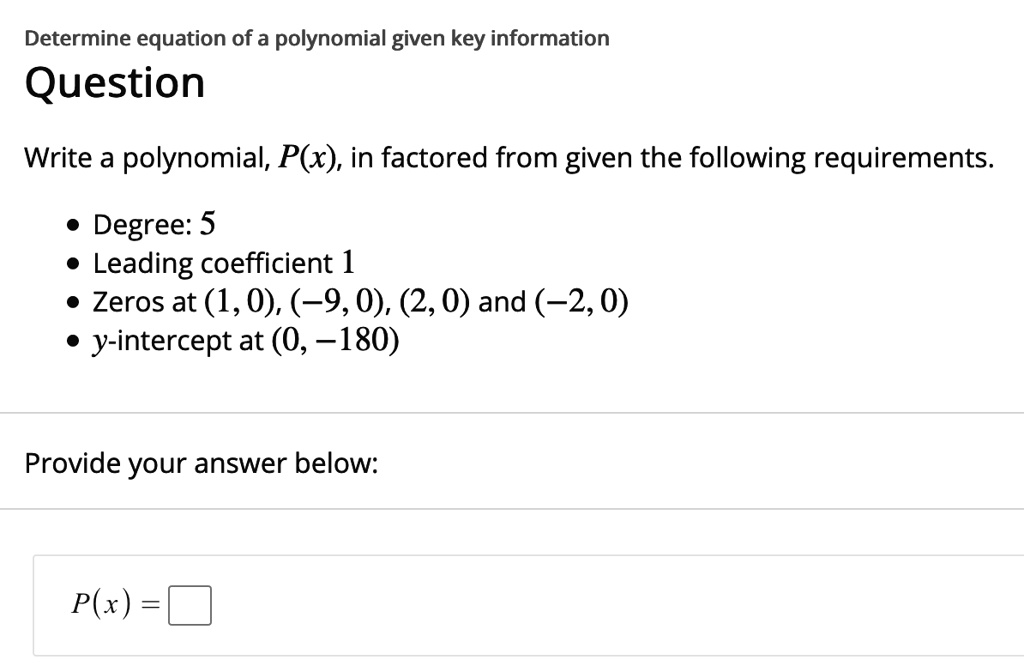This screenshot has width=1024, height=666.
Task: Click the 'Provide your answer below' label
Action: click(201, 463)
